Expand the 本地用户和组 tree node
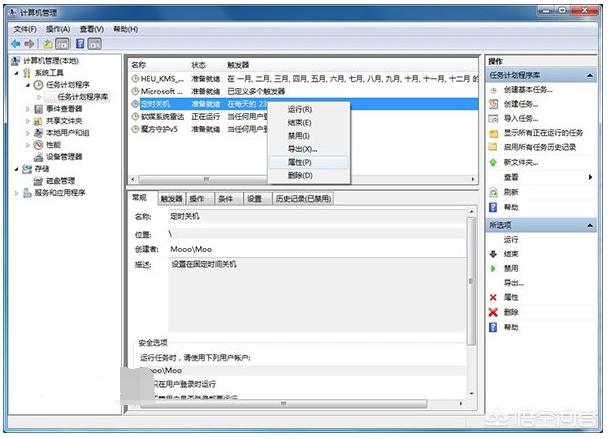Image resolution: width=608 pixels, height=439 pixels. pyautogui.click(x=28, y=133)
